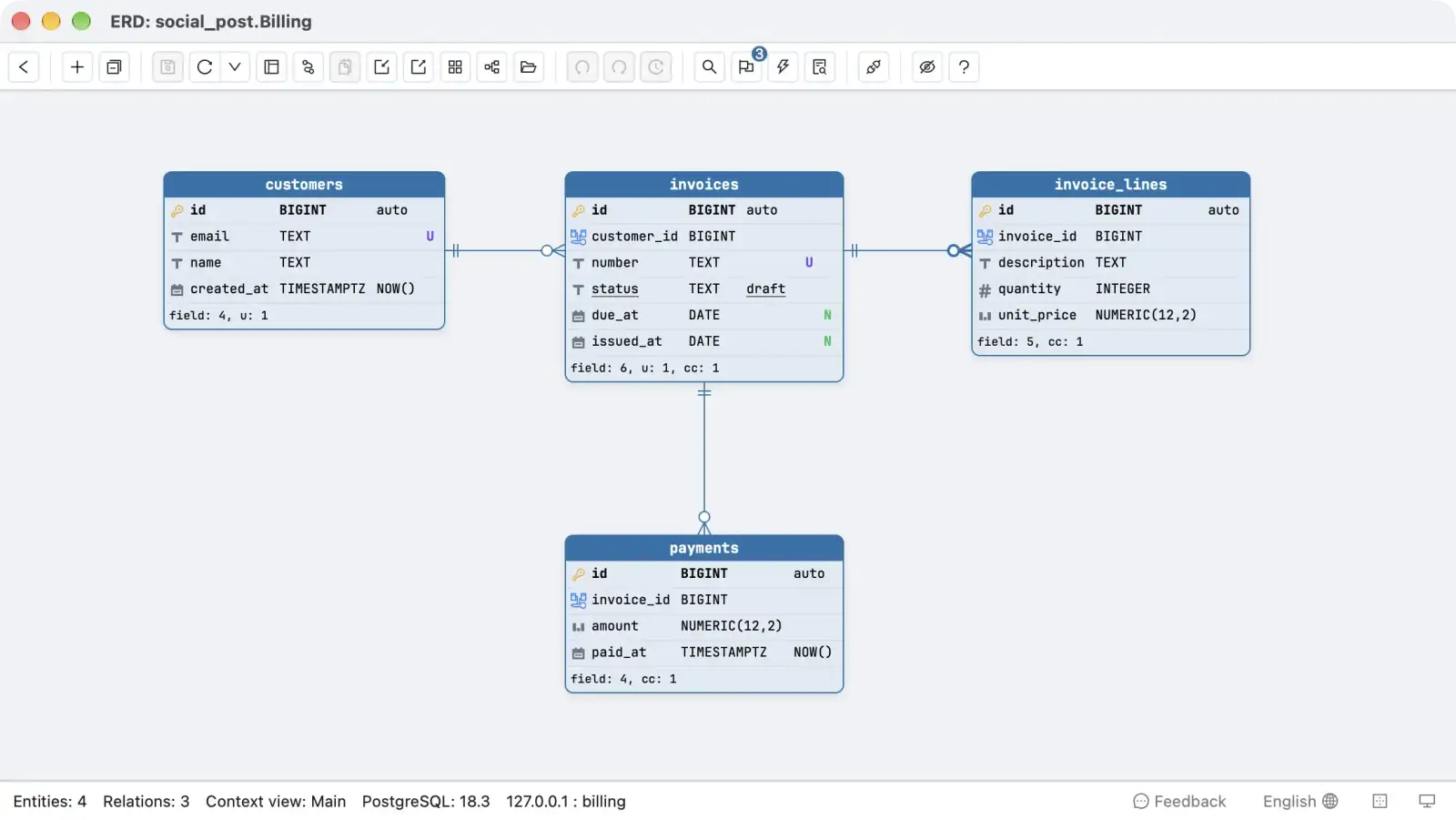Expand the refresh options dropdown arrow
This screenshot has height=820, width=1456.
coord(235,66)
